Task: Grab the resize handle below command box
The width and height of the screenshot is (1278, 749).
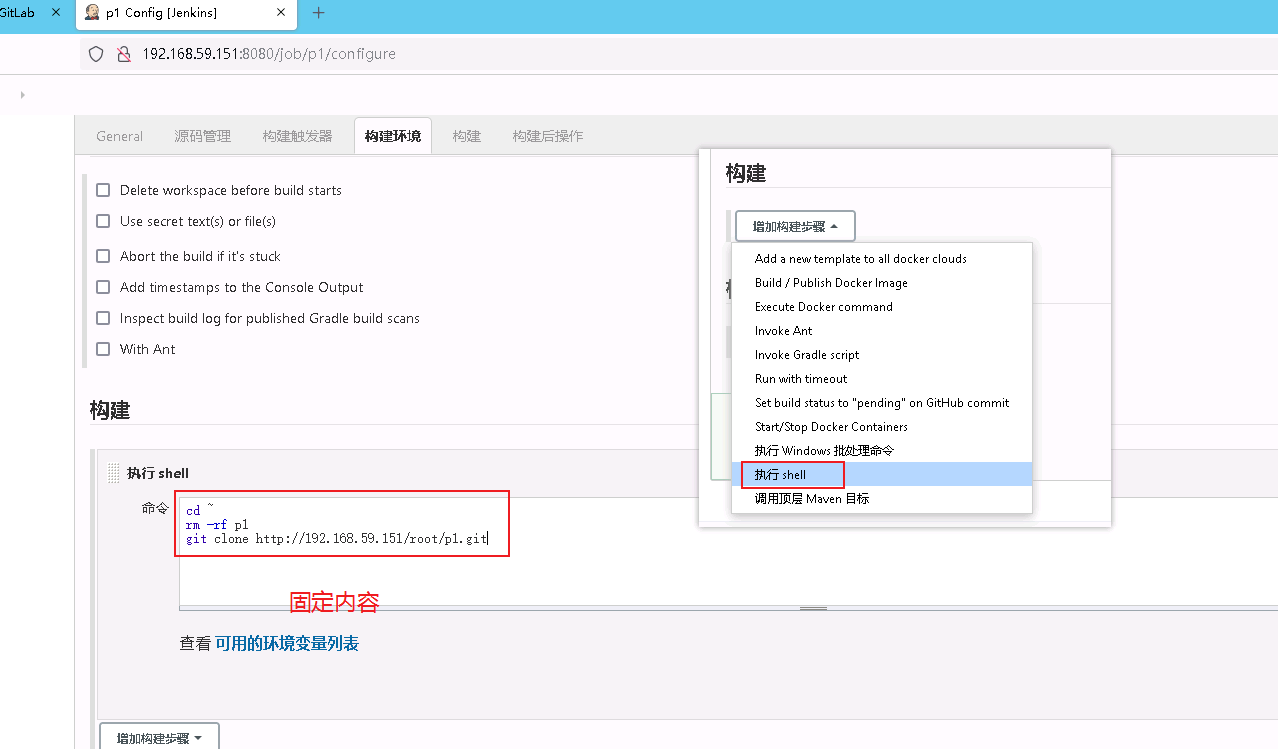Action: (813, 608)
